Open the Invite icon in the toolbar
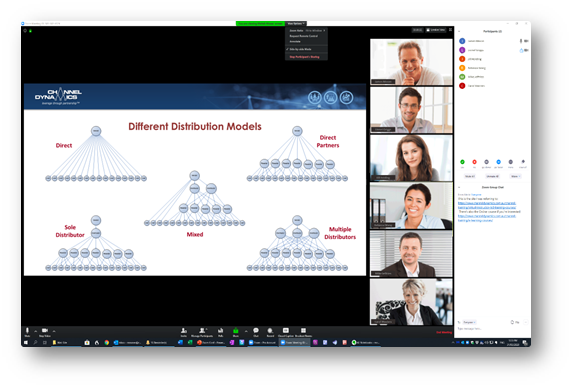Screen dimensions: 573x389 tap(184, 332)
